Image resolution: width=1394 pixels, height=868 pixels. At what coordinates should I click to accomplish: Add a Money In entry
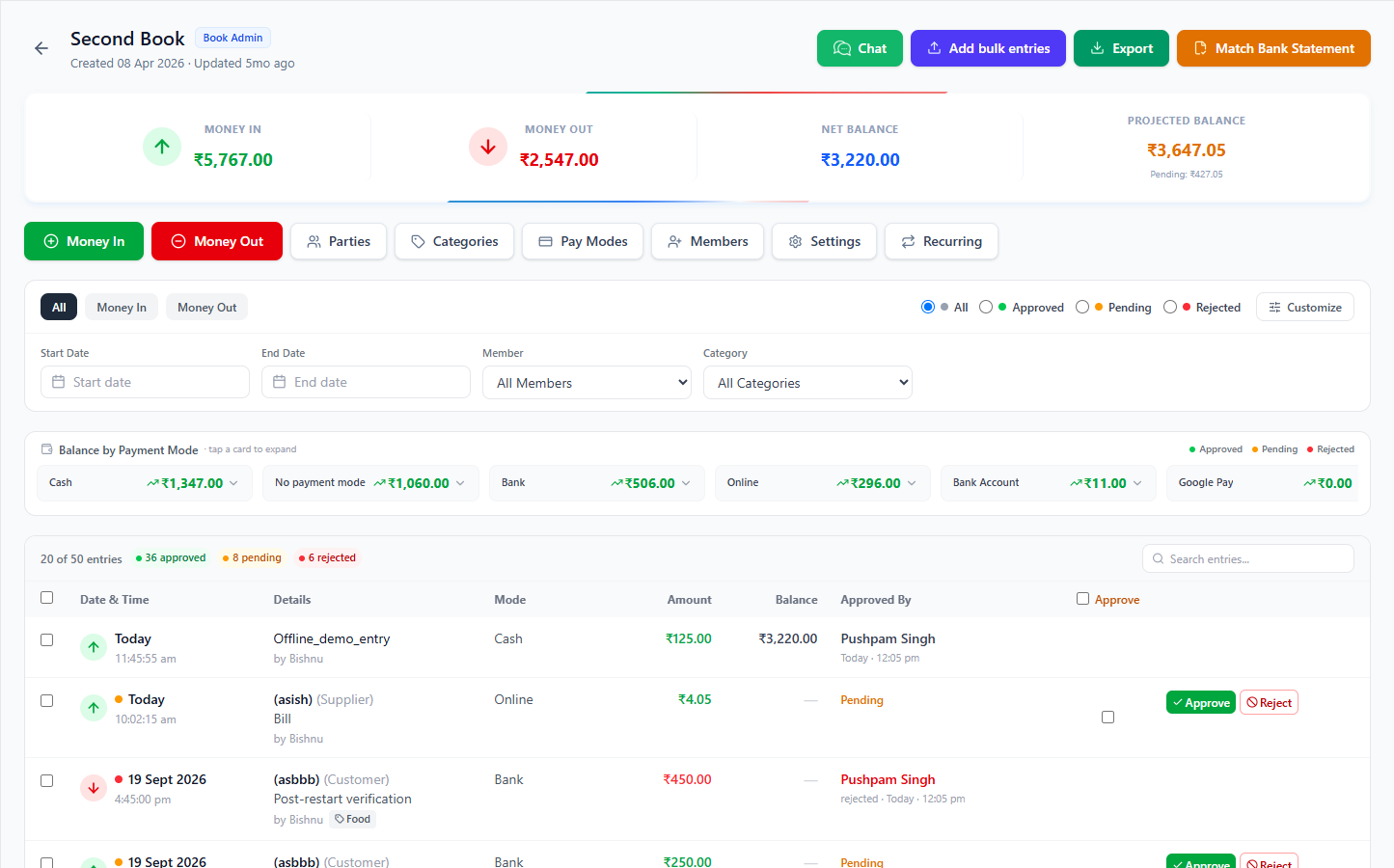84,241
